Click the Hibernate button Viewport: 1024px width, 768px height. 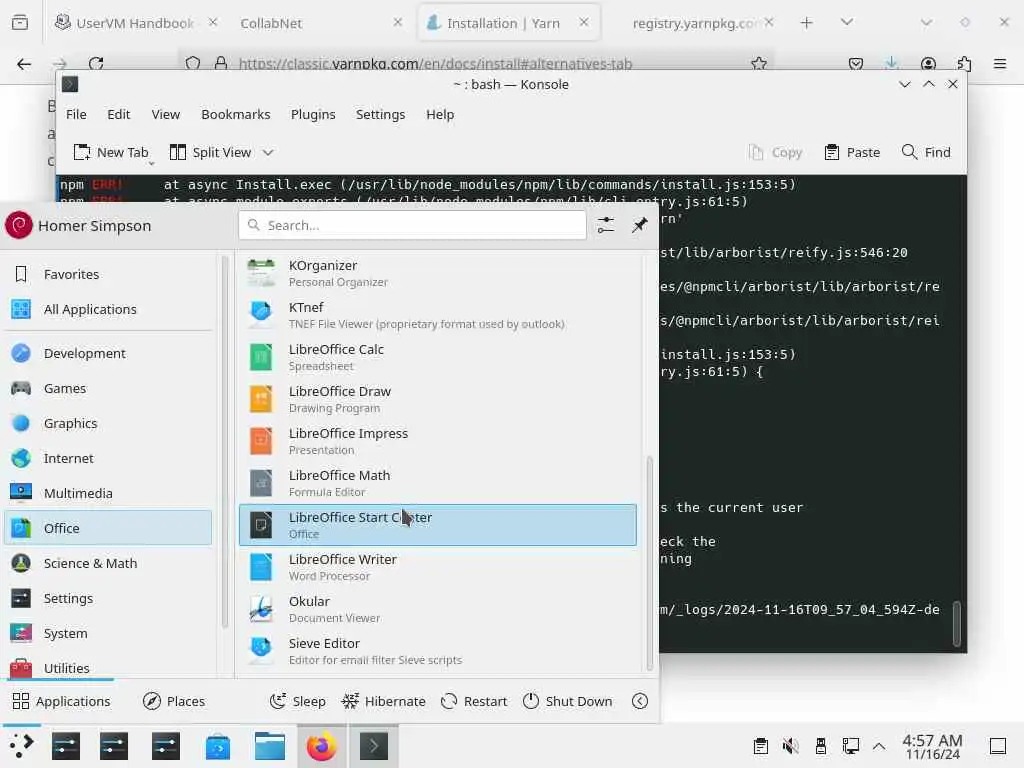383,701
